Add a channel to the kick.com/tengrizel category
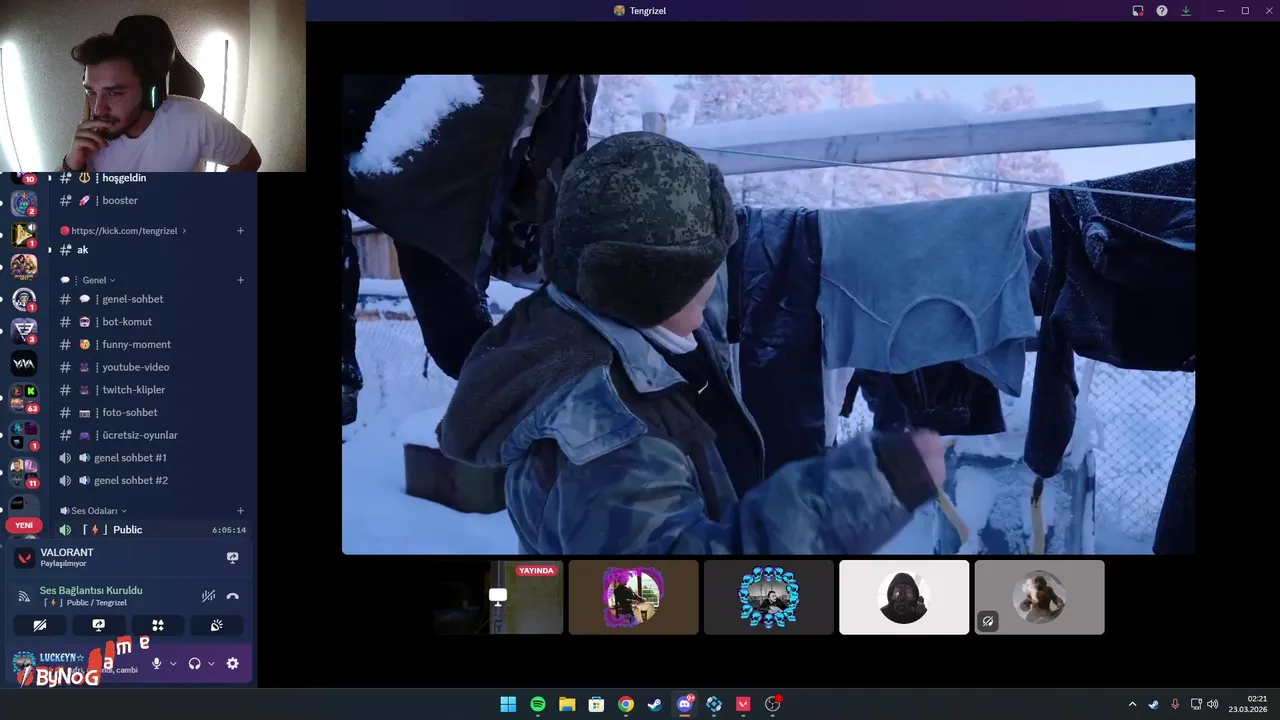Viewport: 1280px width, 720px height. click(240, 231)
